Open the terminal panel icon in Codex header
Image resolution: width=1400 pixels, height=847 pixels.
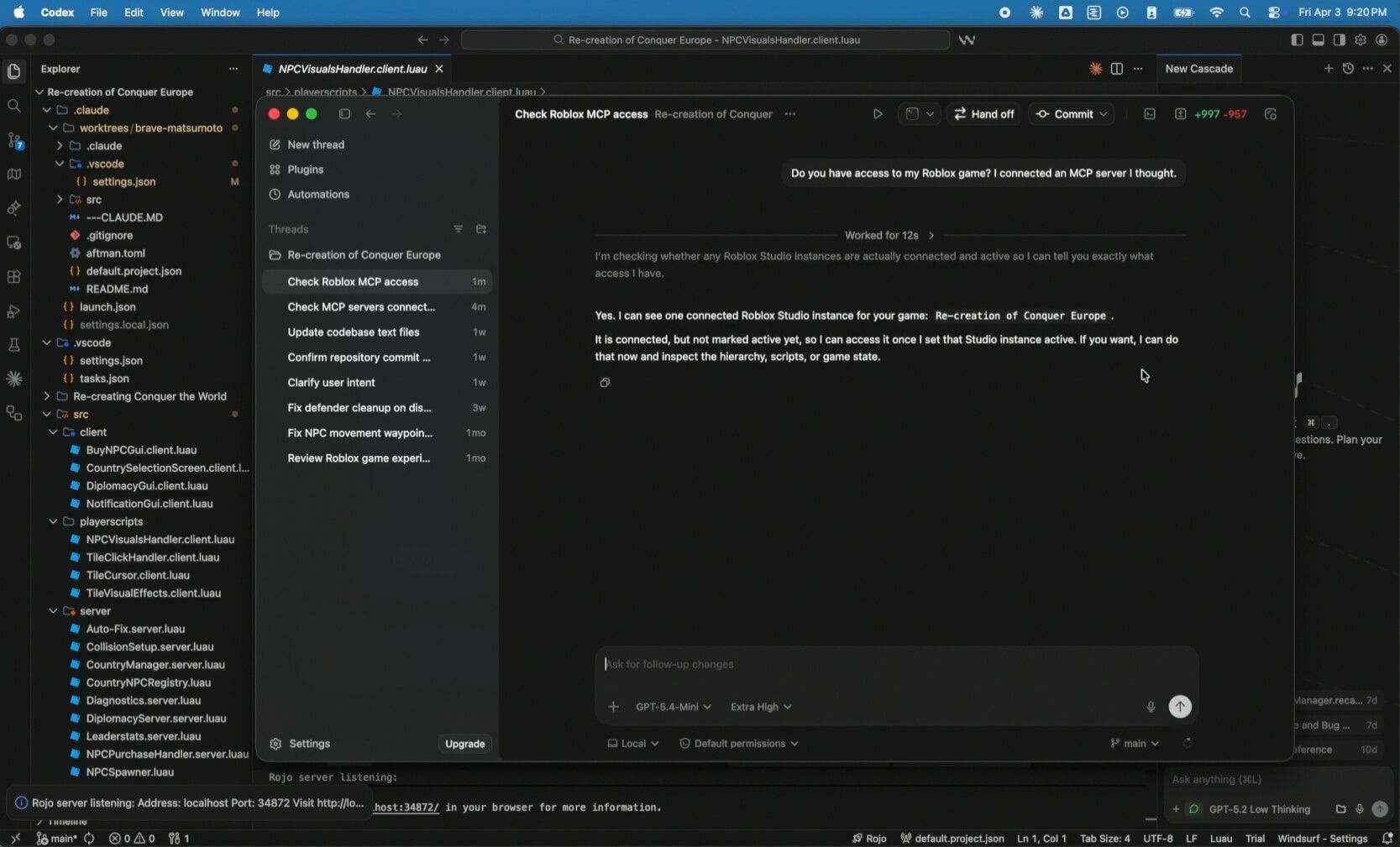click(x=1150, y=114)
